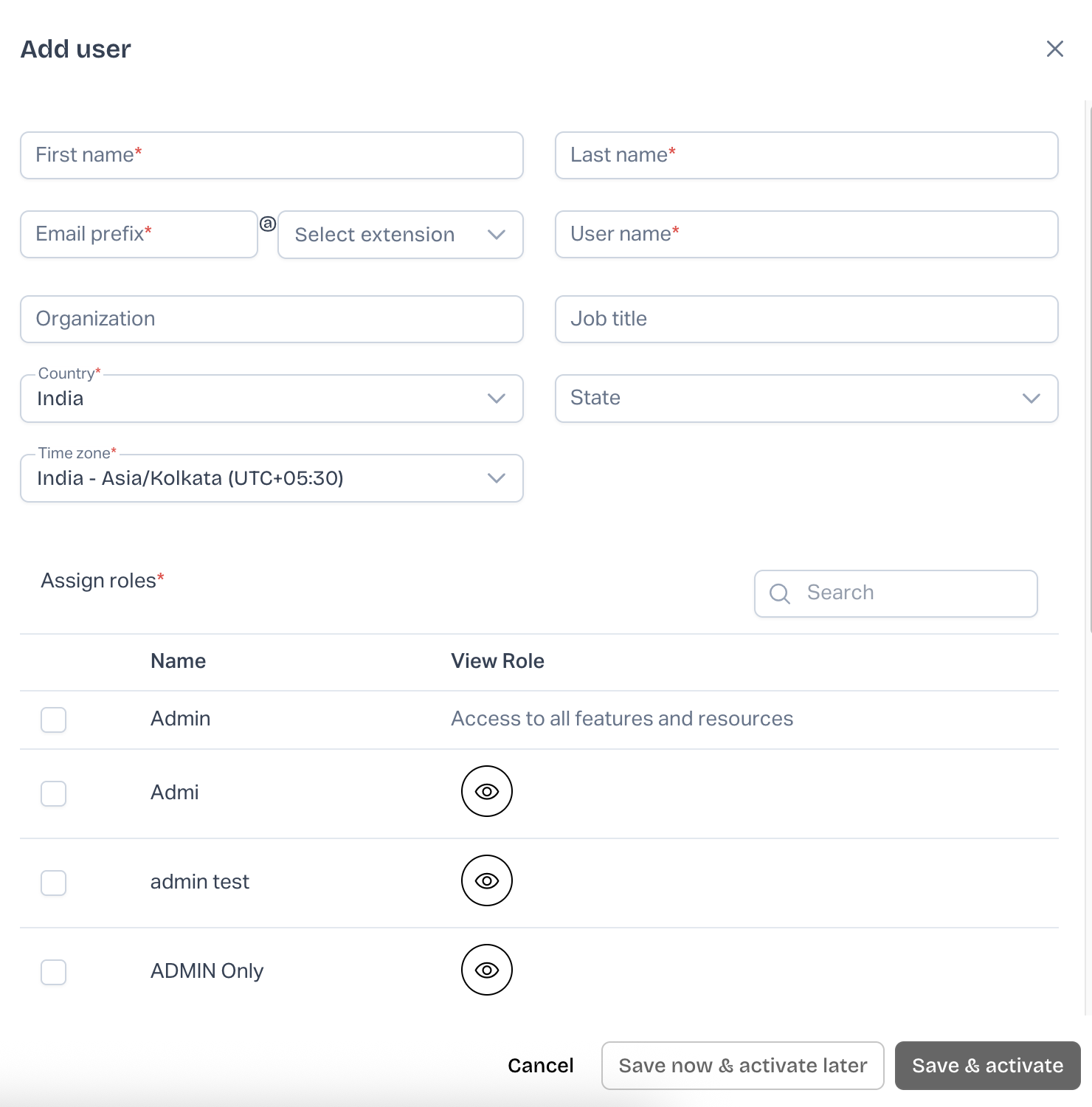Select the admin test role checkbox
This screenshot has width=1092, height=1107.
pyautogui.click(x=53, y=883)
